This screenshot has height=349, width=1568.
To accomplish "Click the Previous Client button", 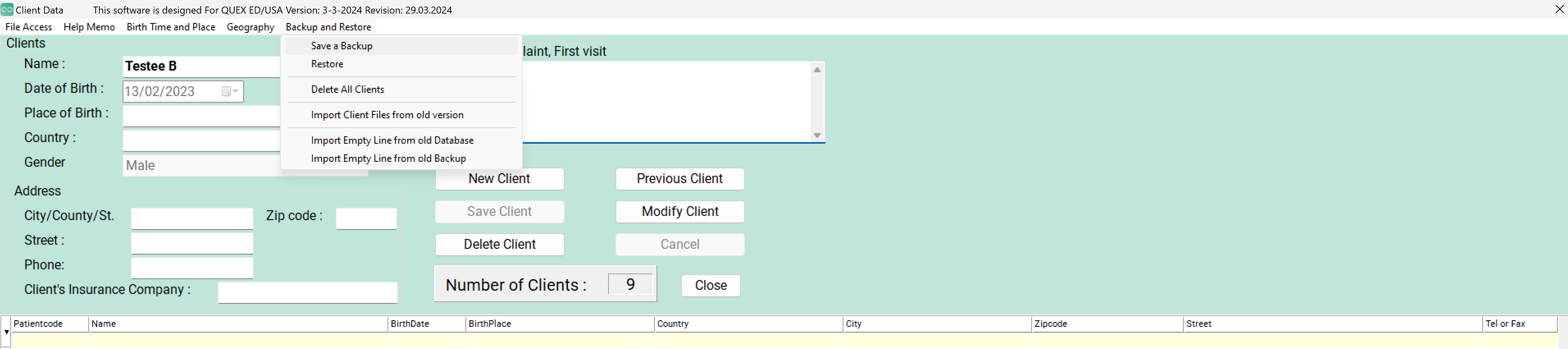I will [x=679, y=179].
